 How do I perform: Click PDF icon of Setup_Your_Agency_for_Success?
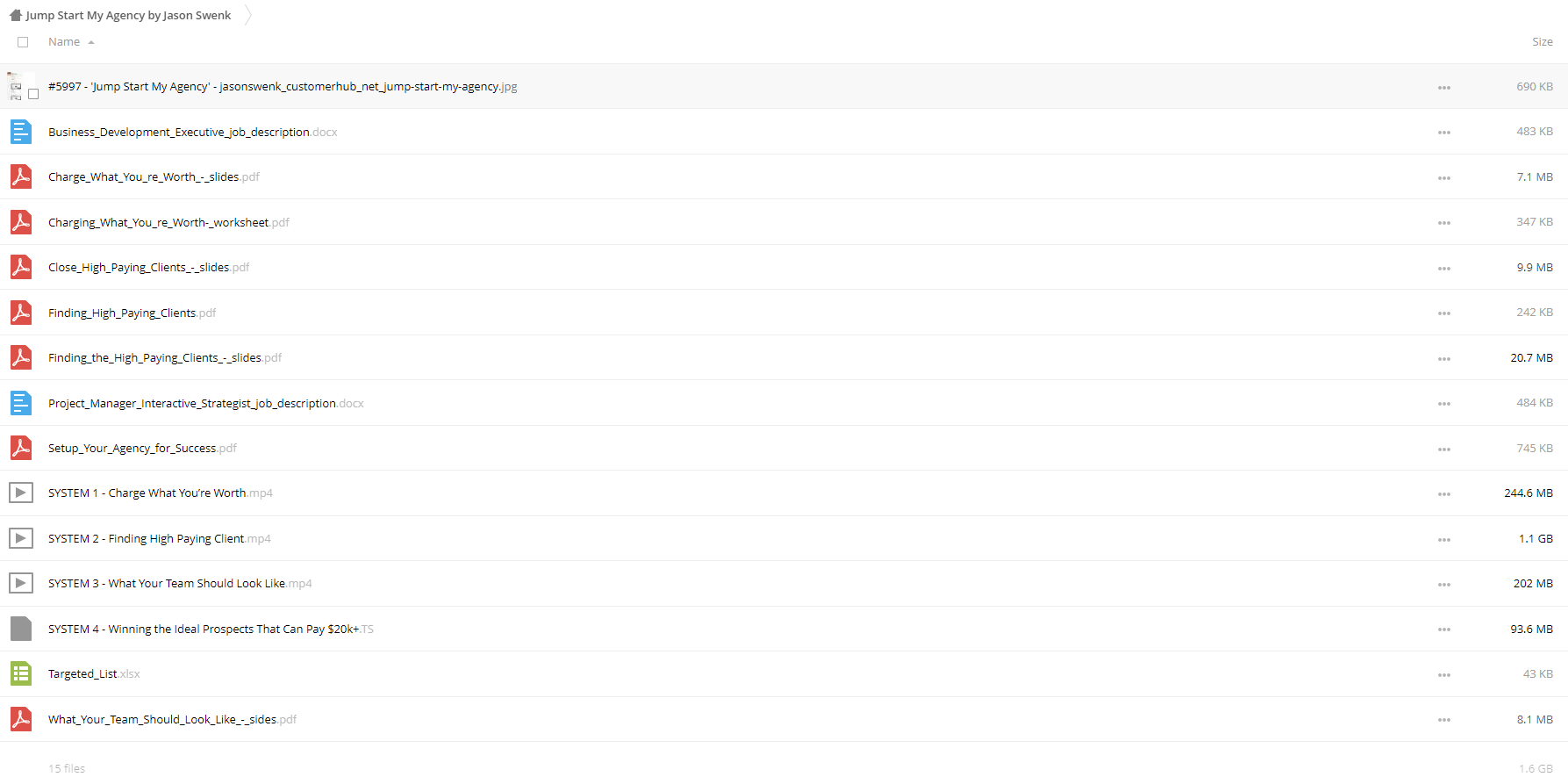coord(21,448)
